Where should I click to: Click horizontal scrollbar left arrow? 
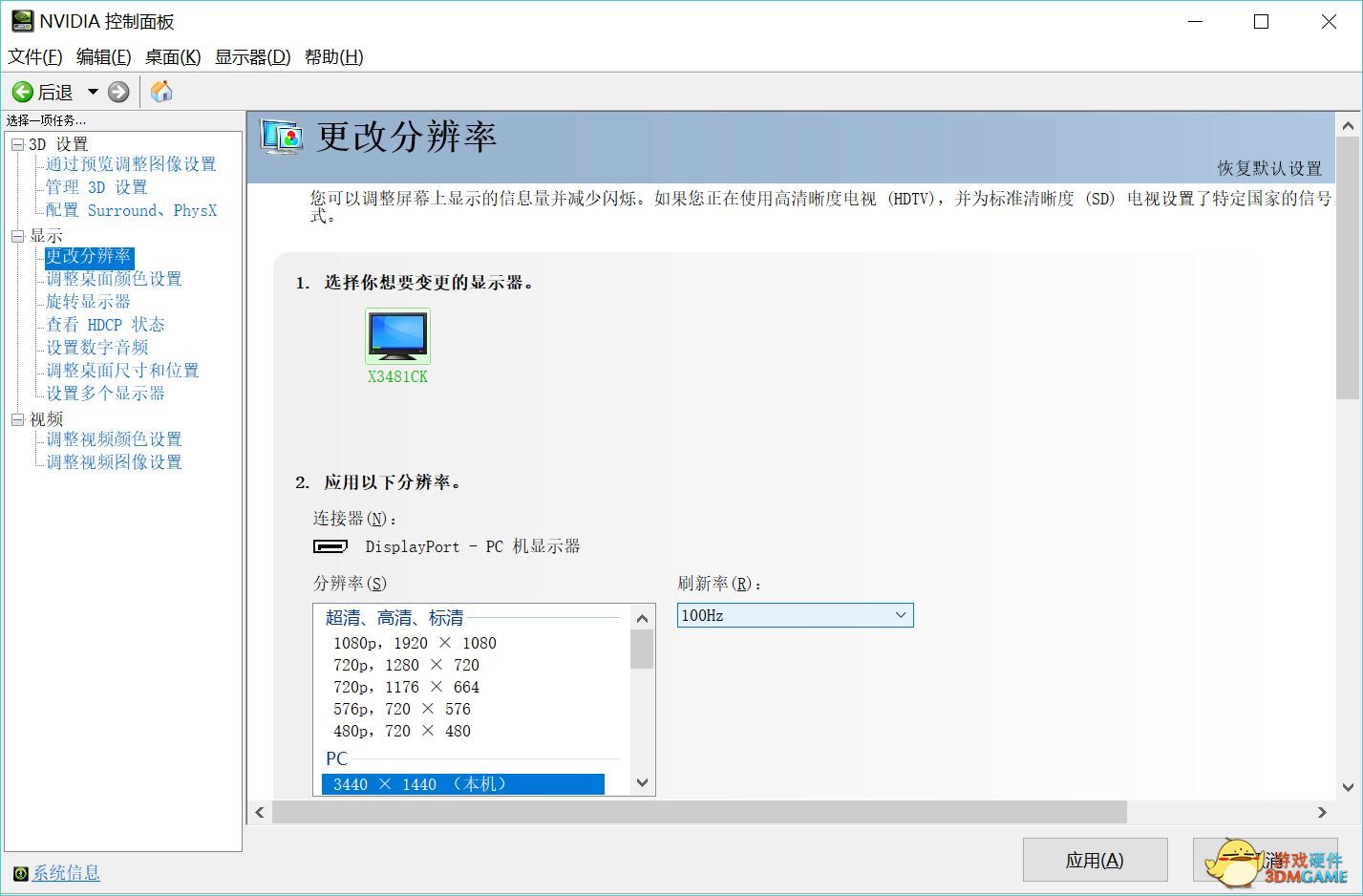pos(260,812)
